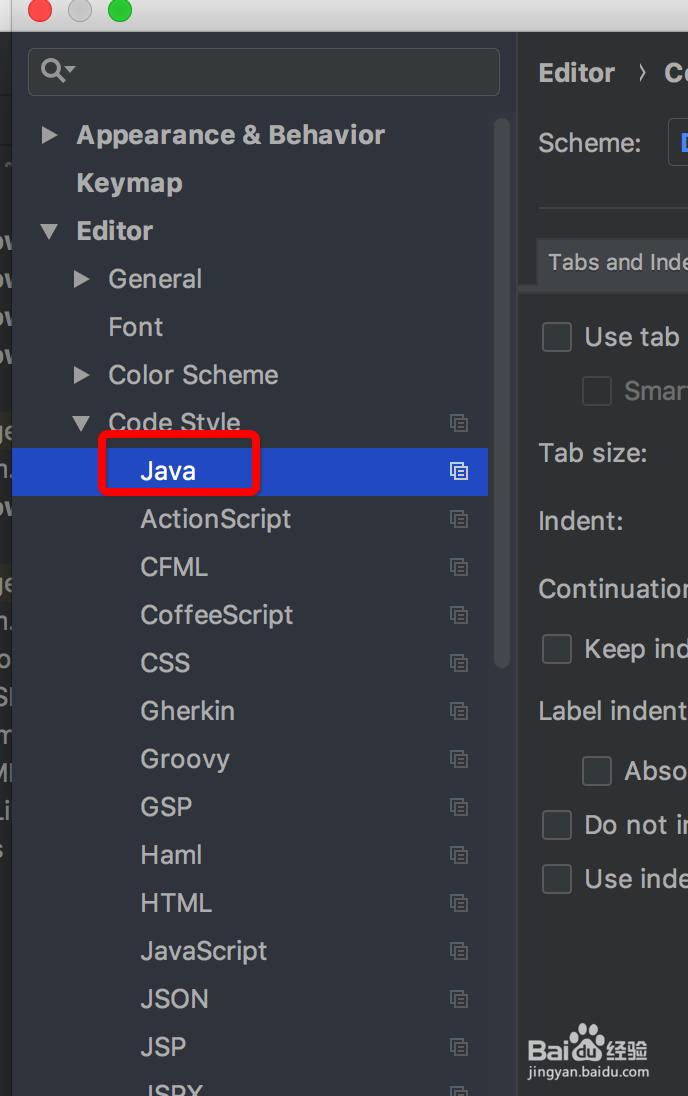Viewport: 688px width, 1096px height.
Task: Select JavaScript code style
Action: (204, 951)
